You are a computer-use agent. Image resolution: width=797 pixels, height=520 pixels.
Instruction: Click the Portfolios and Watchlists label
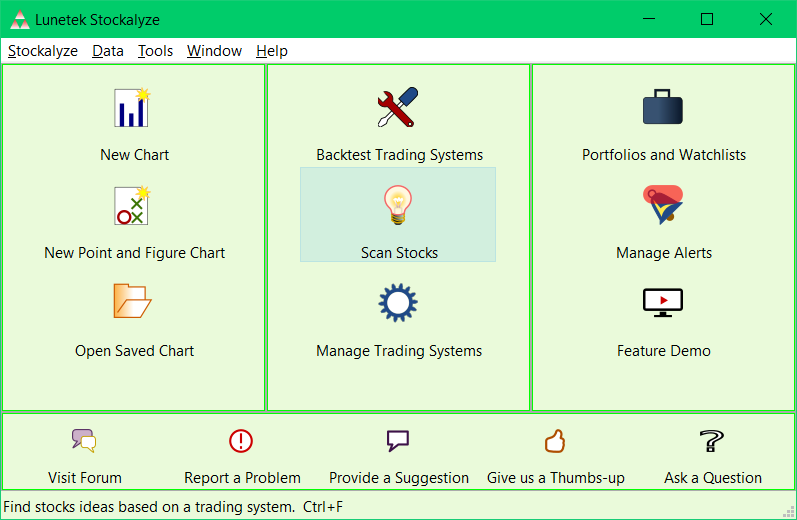click(664, 155)
